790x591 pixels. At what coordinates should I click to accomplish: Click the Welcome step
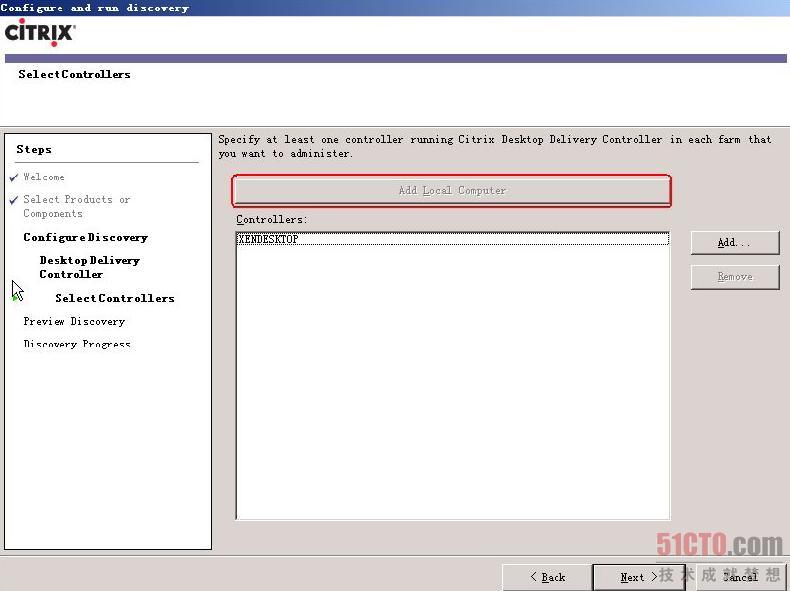[44, 177]
